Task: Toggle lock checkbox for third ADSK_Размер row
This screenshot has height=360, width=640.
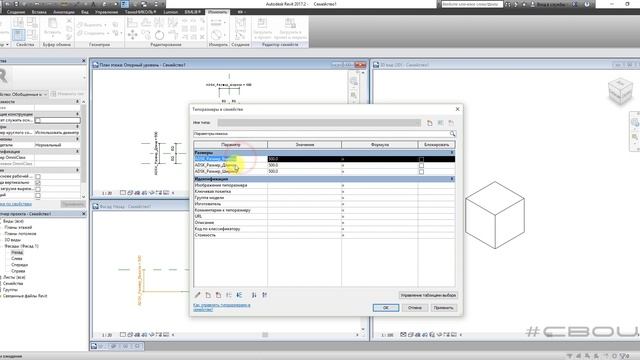Action: tap(421, 172)
